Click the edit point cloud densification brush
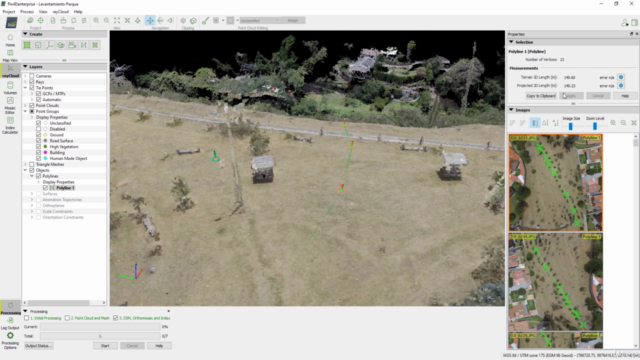The image size is (640, 360). pyautogui.click(x=205, y=20)
